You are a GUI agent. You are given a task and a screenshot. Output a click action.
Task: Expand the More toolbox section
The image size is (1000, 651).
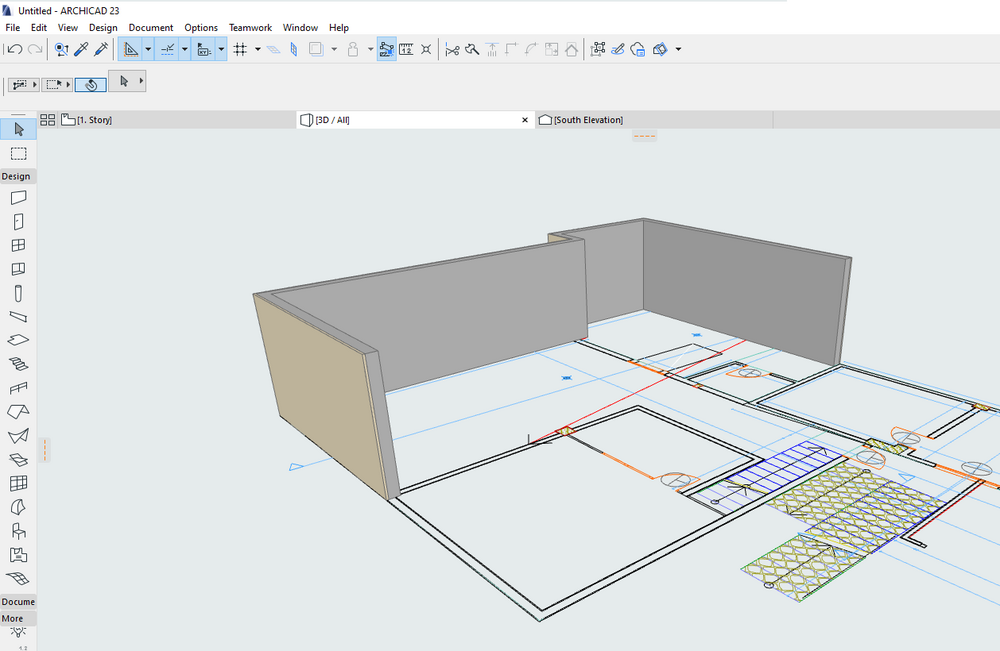pyautogui.click(x=13, y=618)
